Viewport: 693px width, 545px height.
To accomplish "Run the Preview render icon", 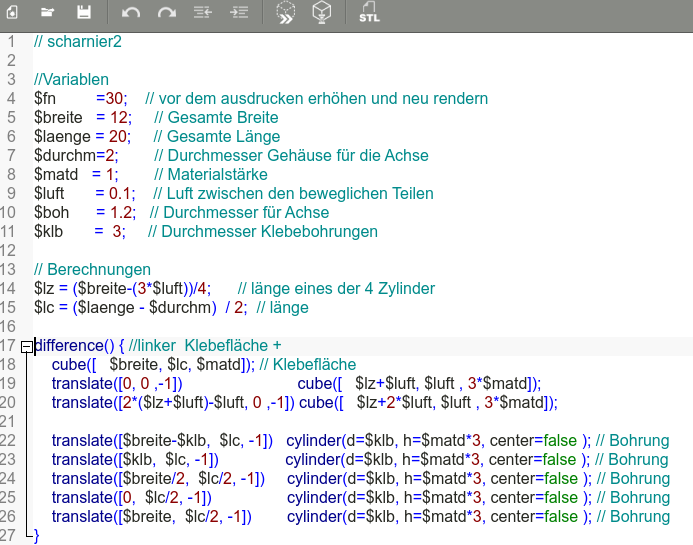I will [286, 12].
